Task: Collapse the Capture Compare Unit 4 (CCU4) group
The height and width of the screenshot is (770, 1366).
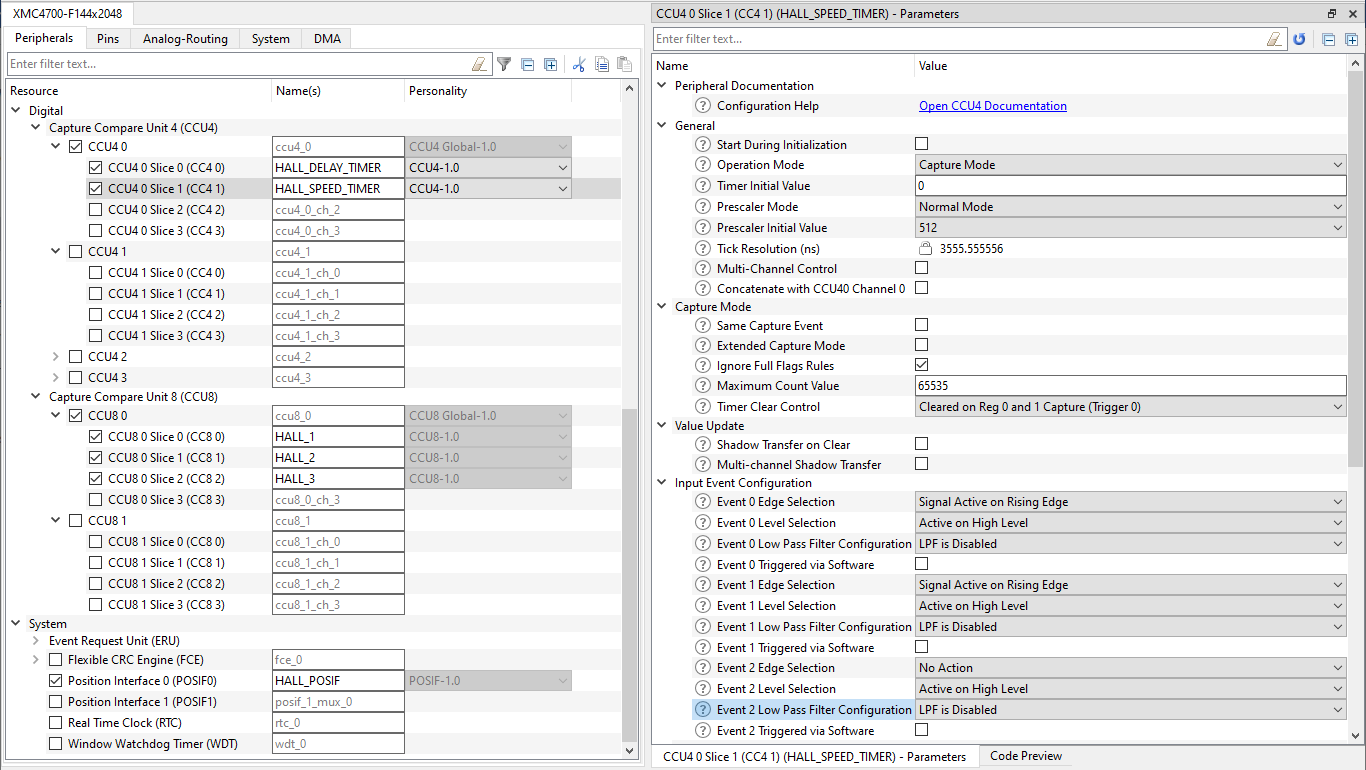Action: [36, 128]
